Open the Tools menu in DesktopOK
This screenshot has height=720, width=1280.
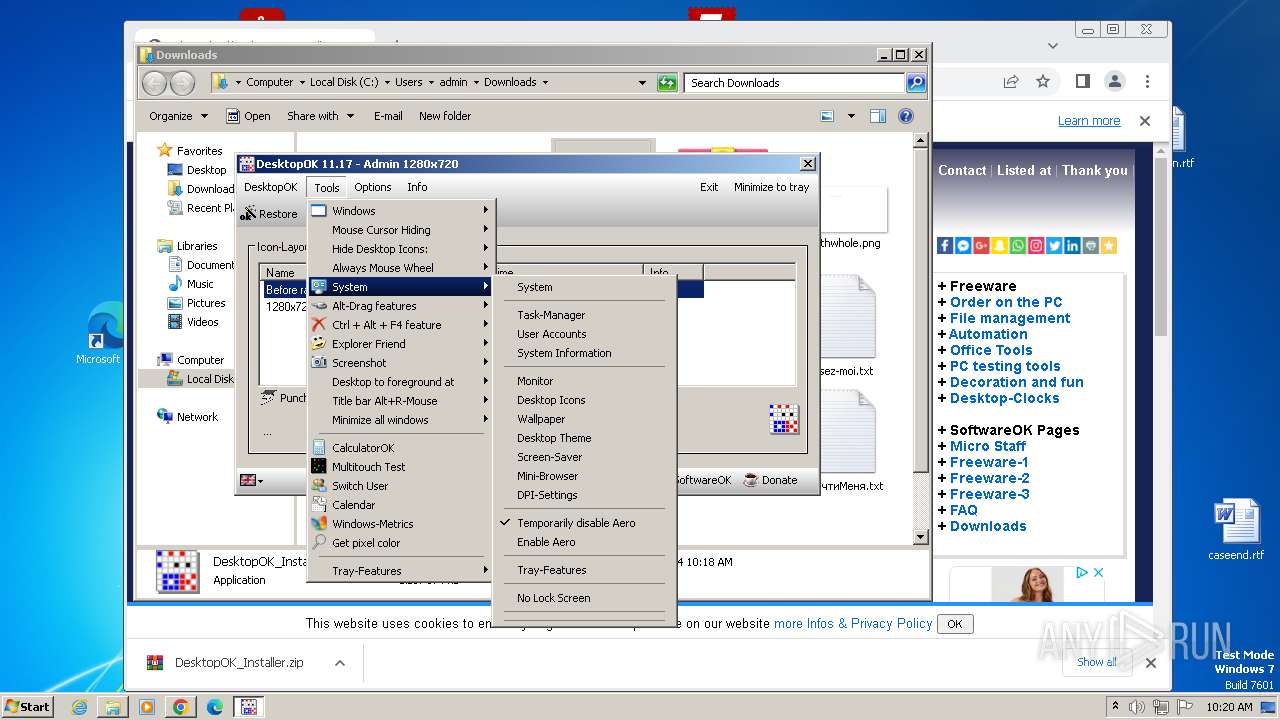click(327, 187)
